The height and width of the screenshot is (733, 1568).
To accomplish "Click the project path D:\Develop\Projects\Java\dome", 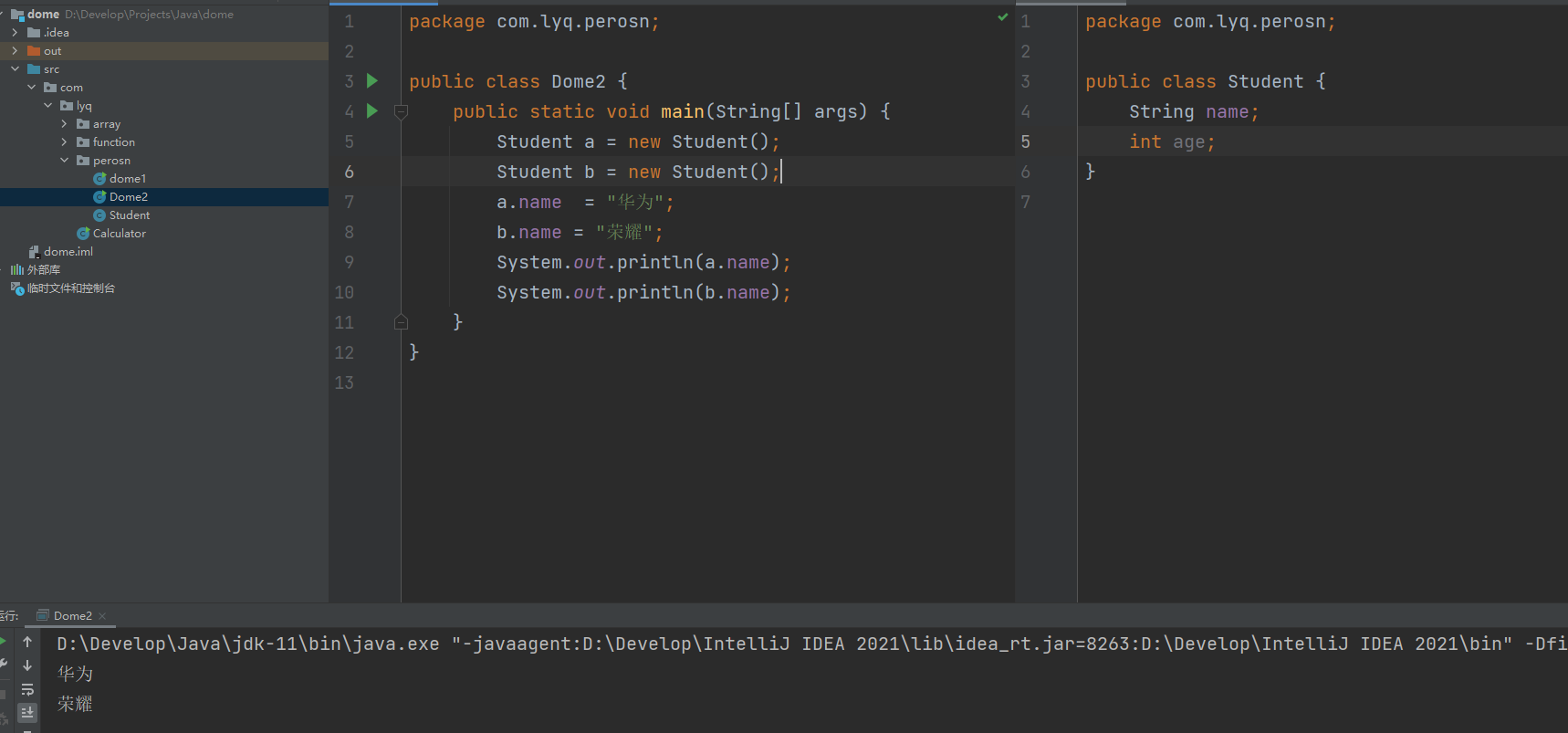I will click(149, 15).
